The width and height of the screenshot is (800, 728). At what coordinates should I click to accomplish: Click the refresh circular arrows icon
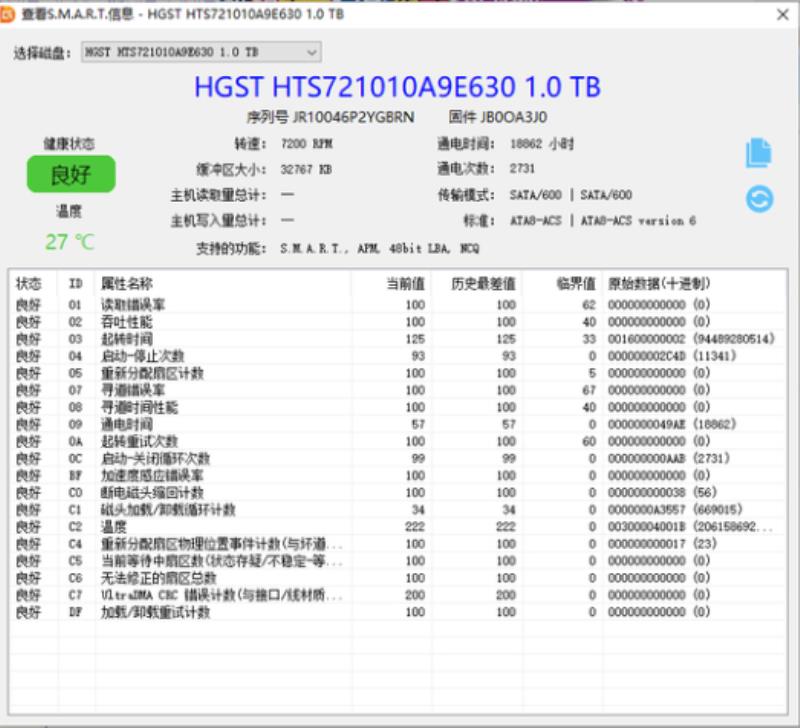[x=759, y=199]
